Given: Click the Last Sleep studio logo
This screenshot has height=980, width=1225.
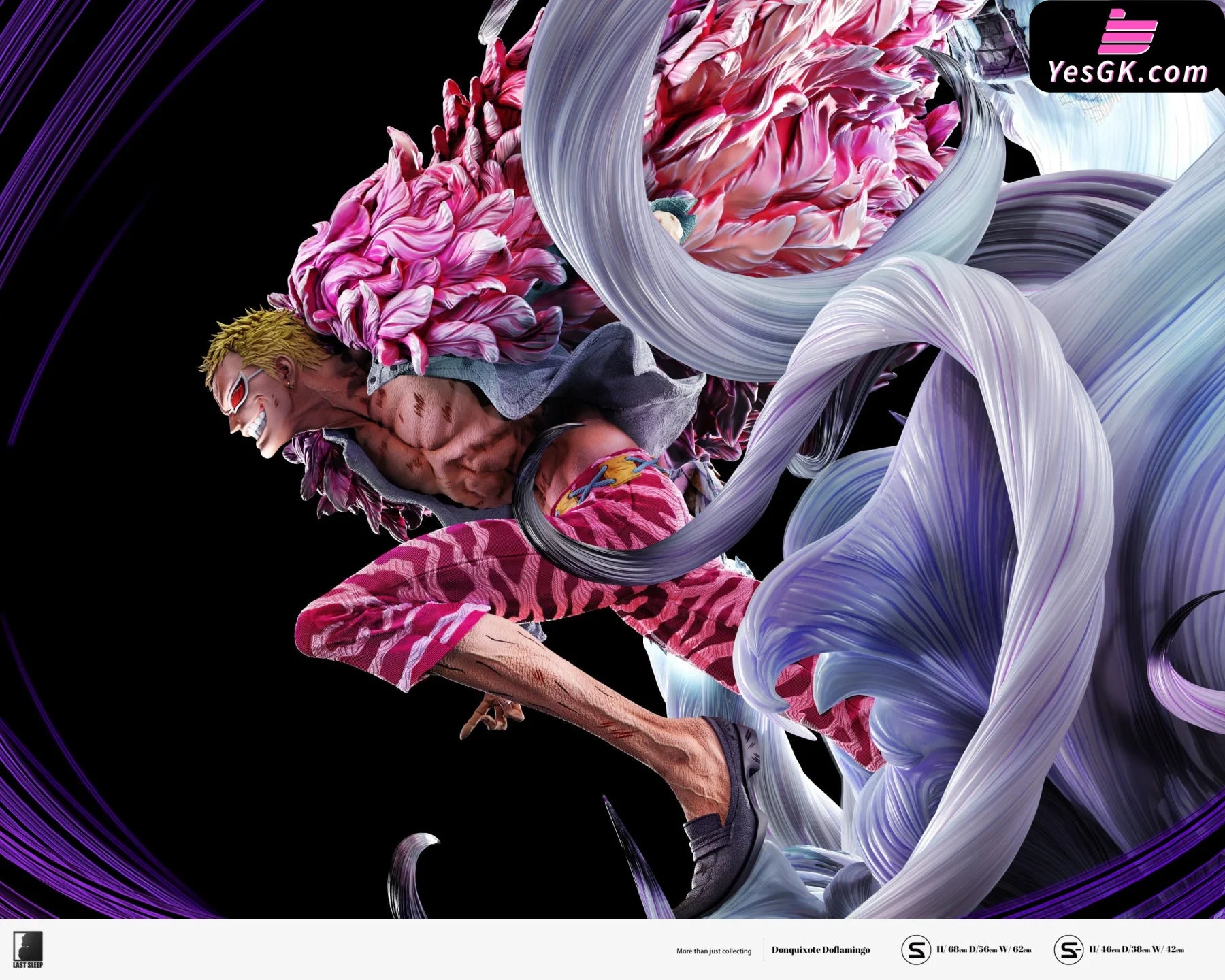Looking at the screenshot, I should 28,949.
